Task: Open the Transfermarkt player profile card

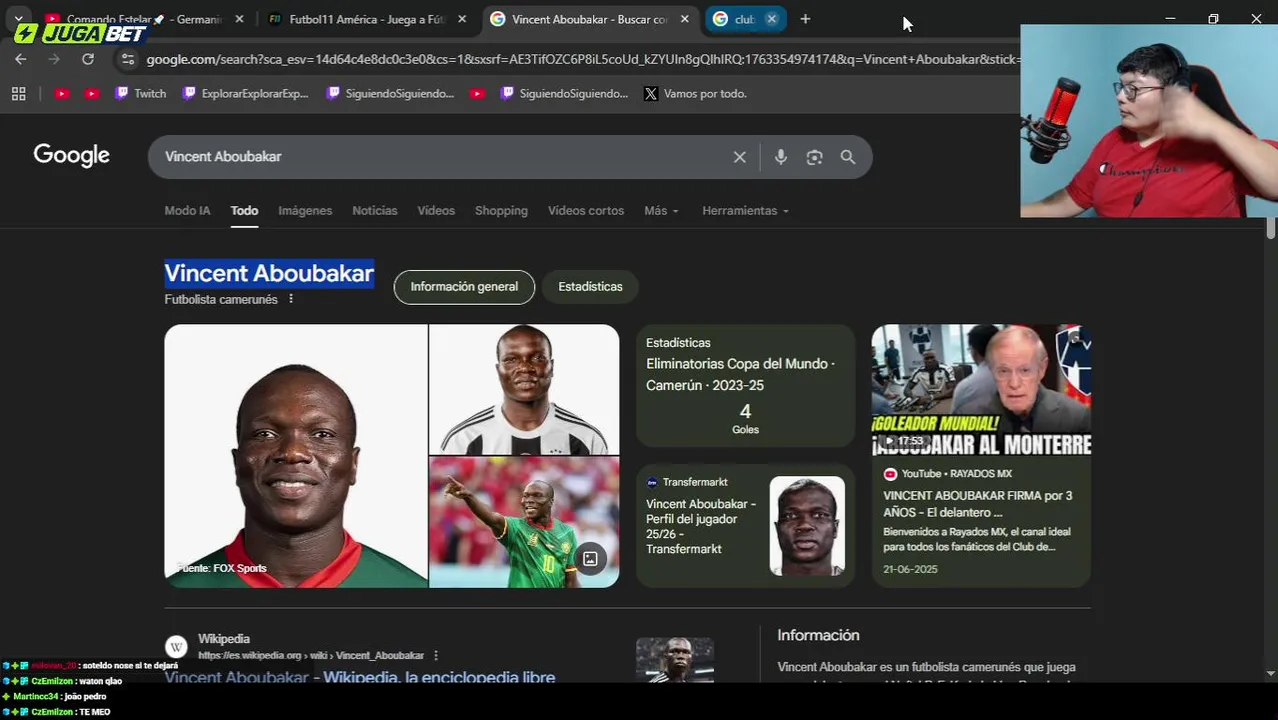Action: (x=745, y=525)
